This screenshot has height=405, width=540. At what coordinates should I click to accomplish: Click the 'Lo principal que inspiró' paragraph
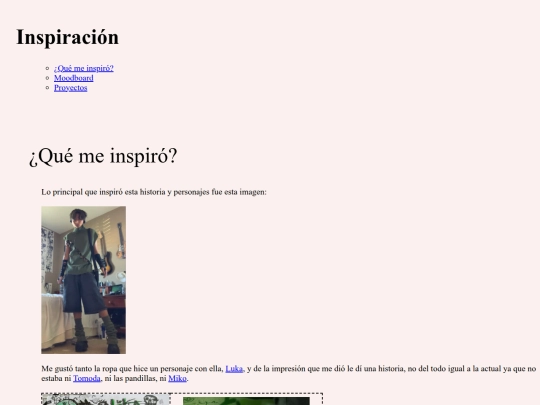coord(154,192)
